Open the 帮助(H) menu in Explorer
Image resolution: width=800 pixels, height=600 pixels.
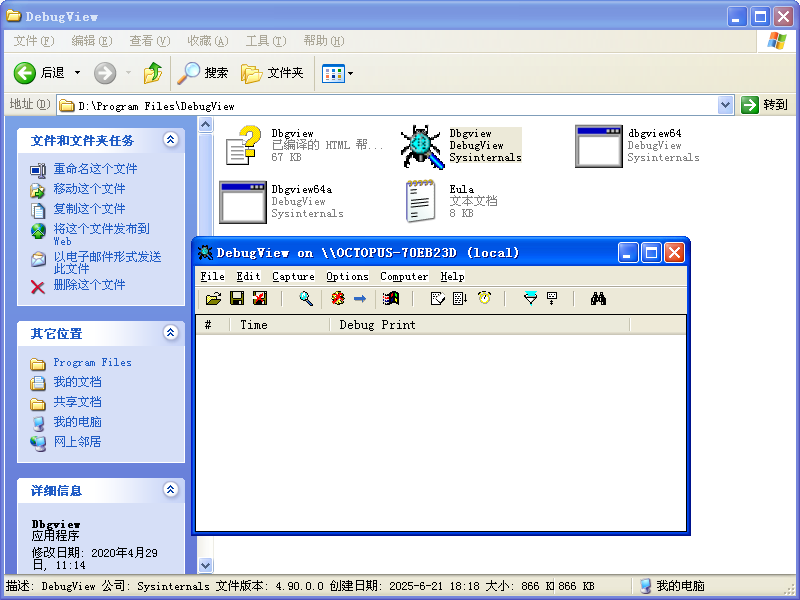[x=324, y=41]
